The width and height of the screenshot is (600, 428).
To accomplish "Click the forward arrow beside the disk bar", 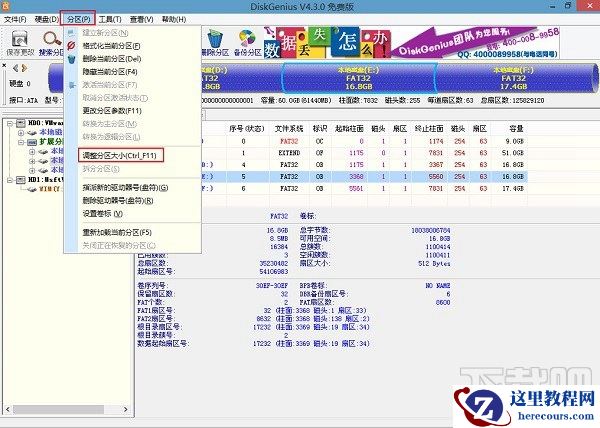I will click(x=24, y=68).
